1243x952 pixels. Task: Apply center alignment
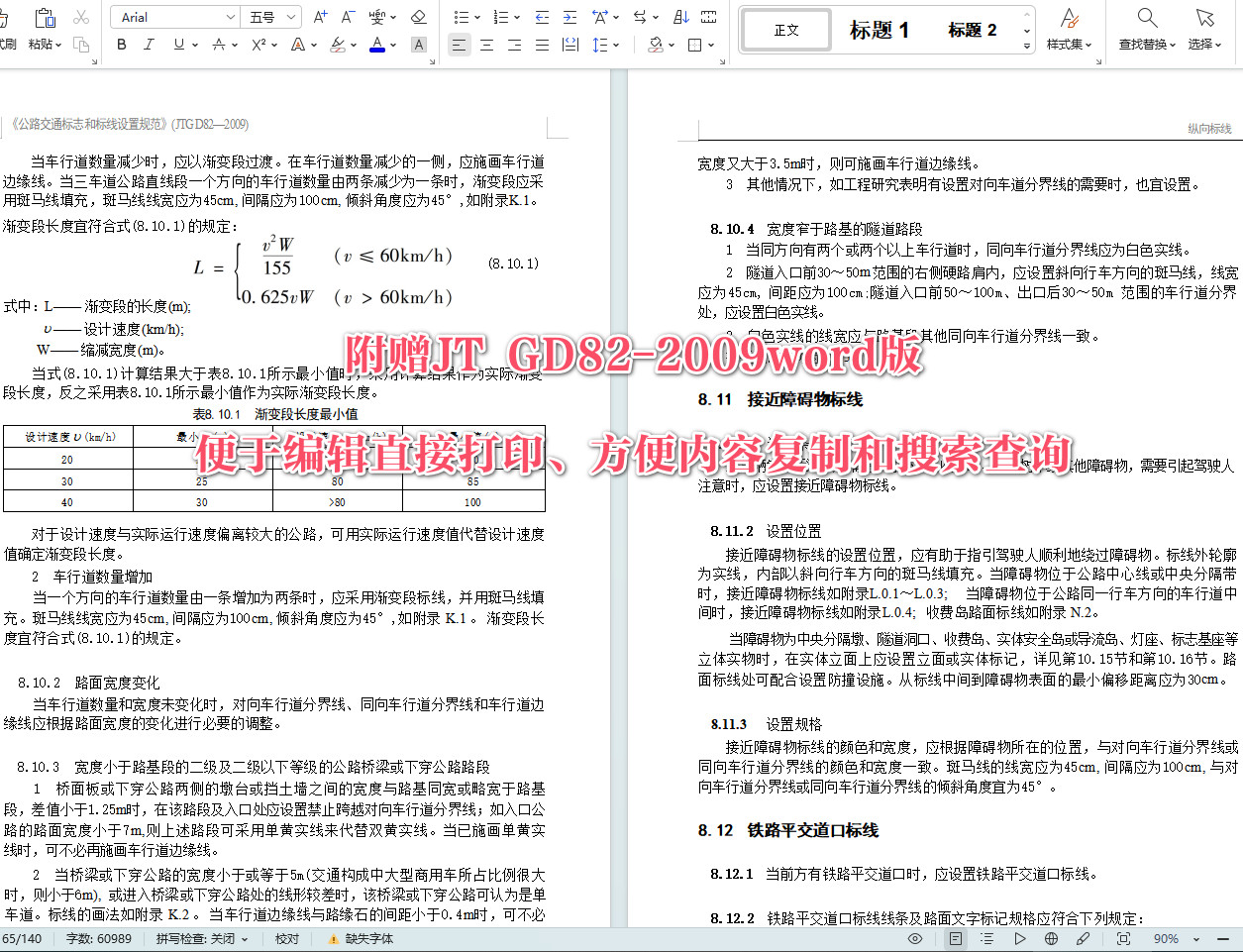pos(486,45)
